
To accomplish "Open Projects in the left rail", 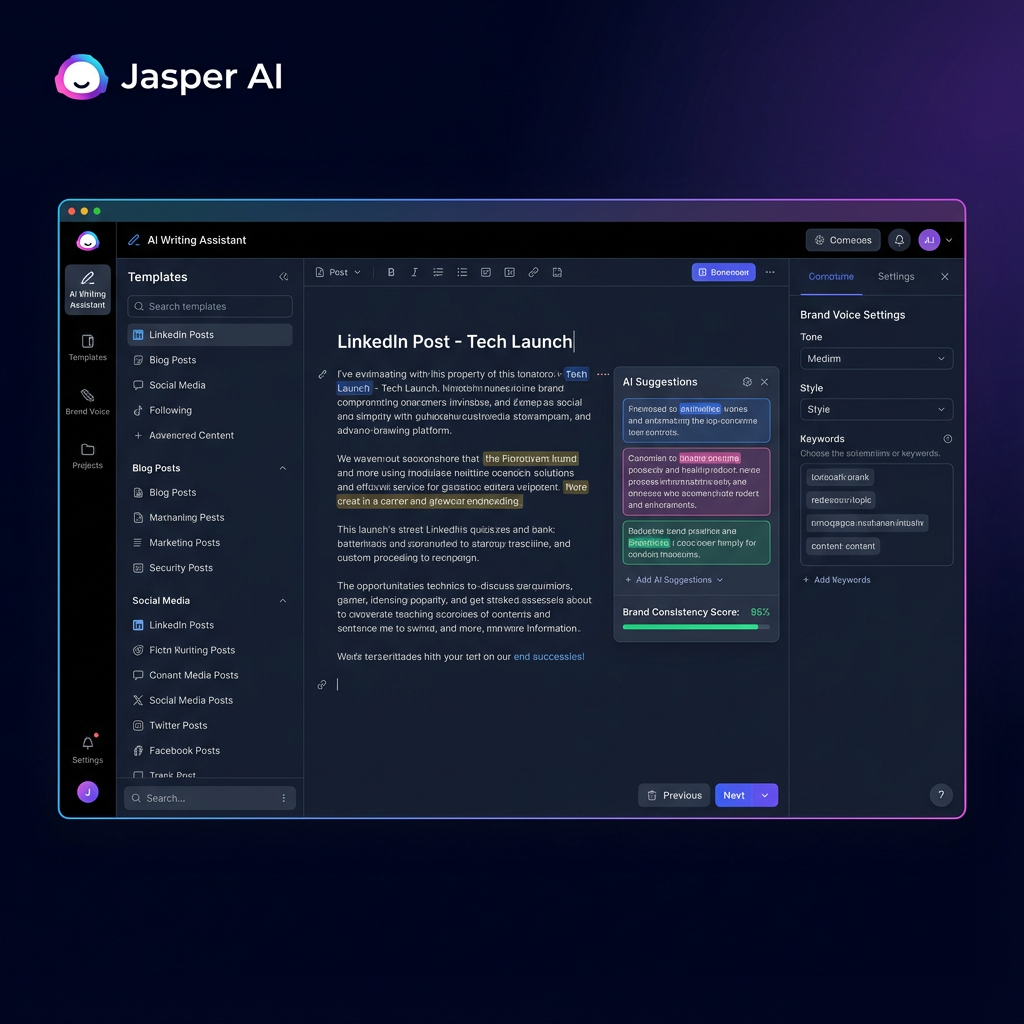I will click(88, 456).
